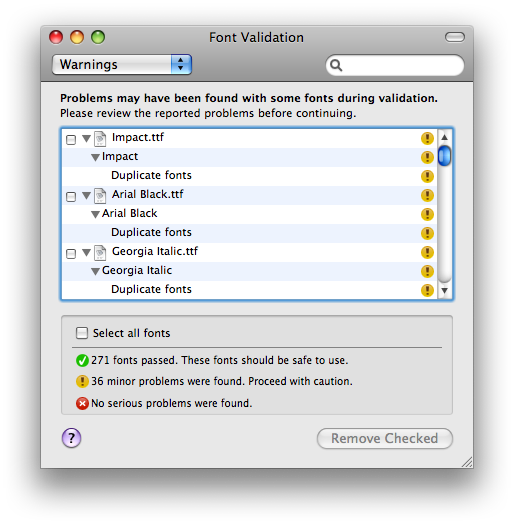Viewport: 514px width, 524px height.
Task: Click warning icon beside Arial Black.ttf
Action: point(427,195)
